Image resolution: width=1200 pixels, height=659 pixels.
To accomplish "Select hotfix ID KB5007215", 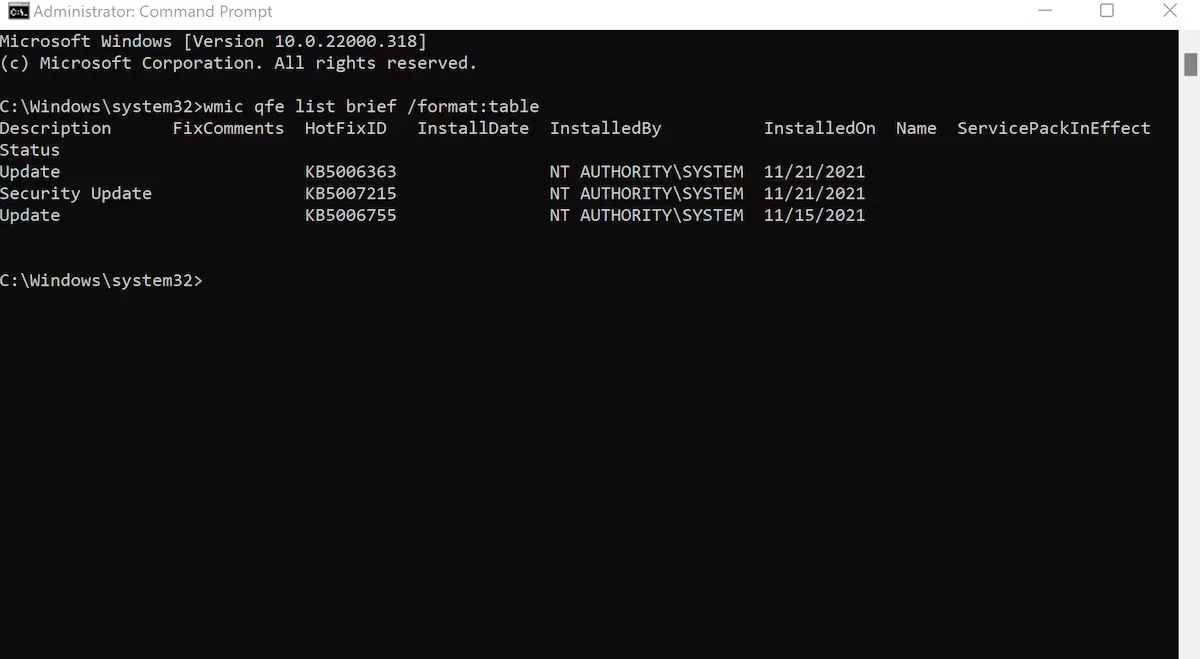I will point(351,193).
